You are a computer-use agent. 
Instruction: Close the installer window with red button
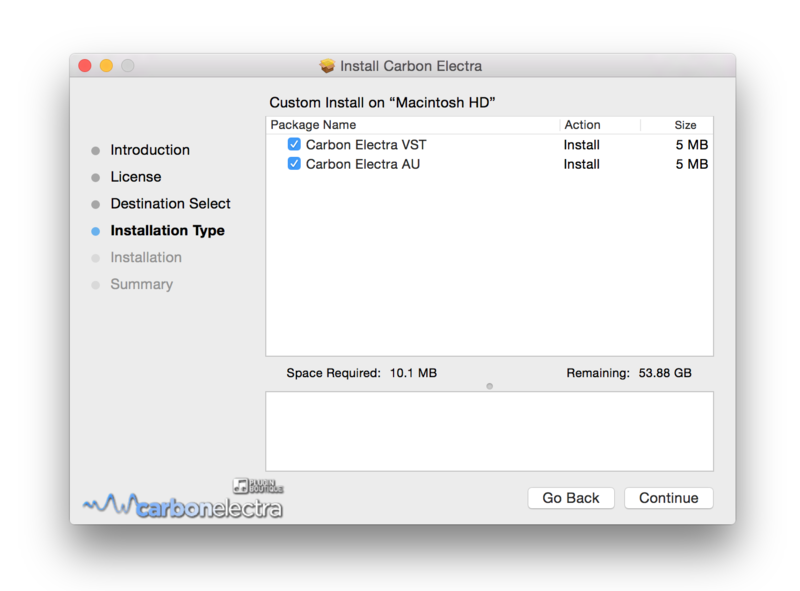pos(85,66)
